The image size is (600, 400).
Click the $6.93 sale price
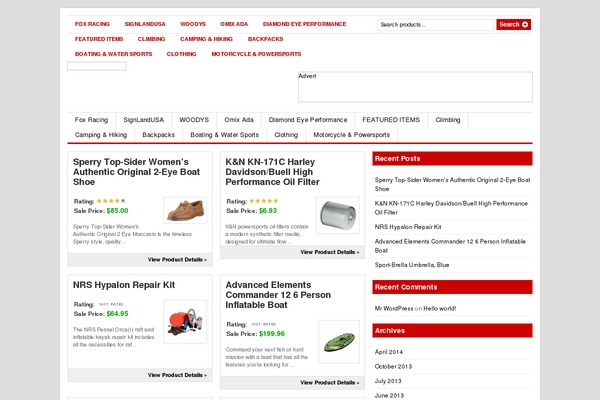click(x=268, y=211)
